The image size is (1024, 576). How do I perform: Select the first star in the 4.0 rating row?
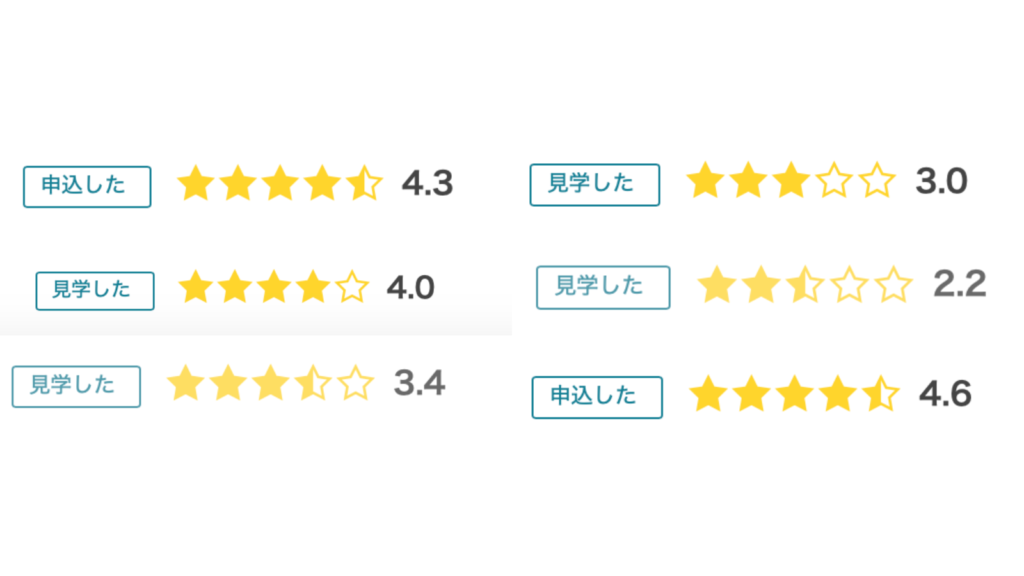(x=195, y=289)
